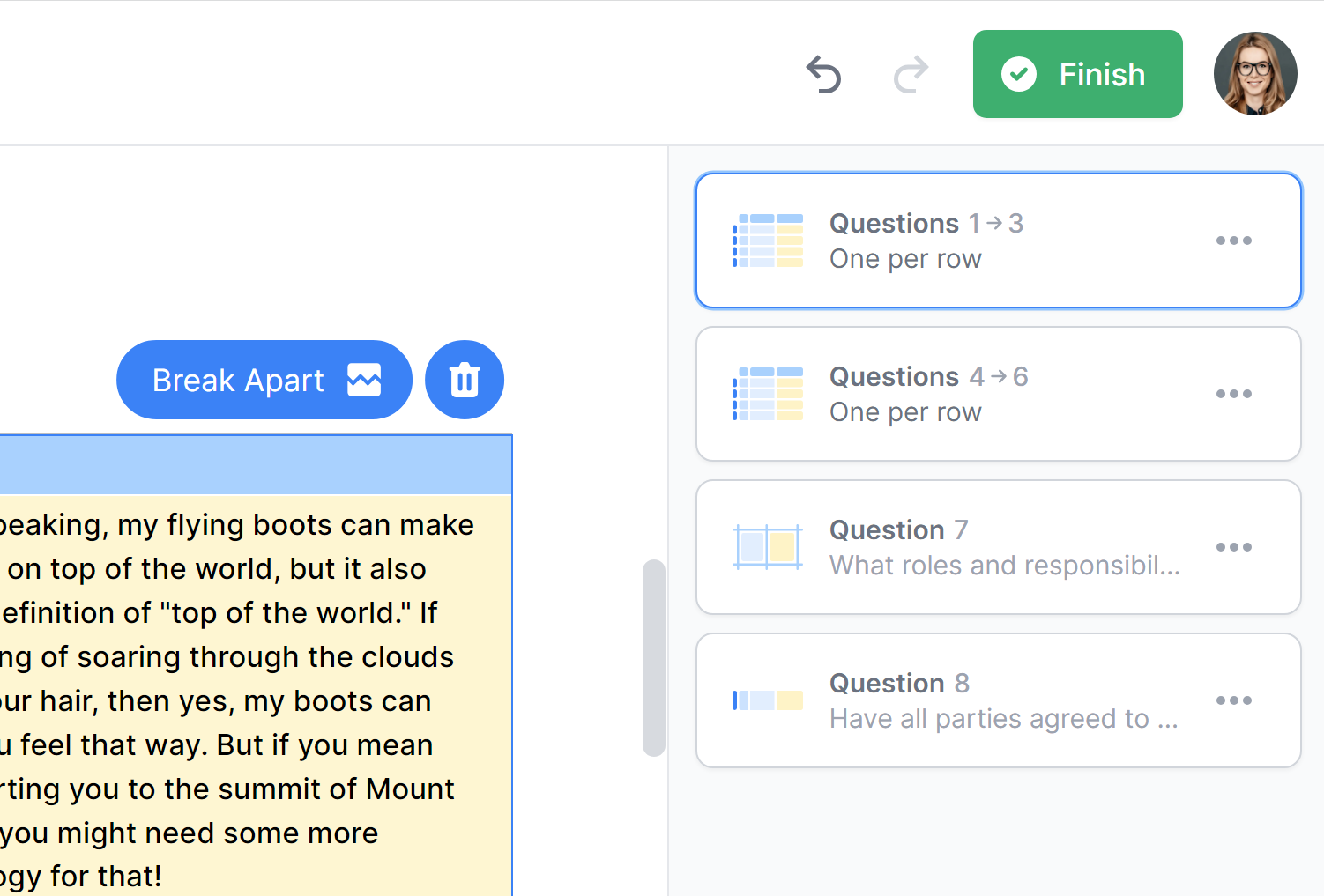Click the Question 8 row icon
Image resolution: width=1324 pixels, height=896 pixels.
pos(768,700)
